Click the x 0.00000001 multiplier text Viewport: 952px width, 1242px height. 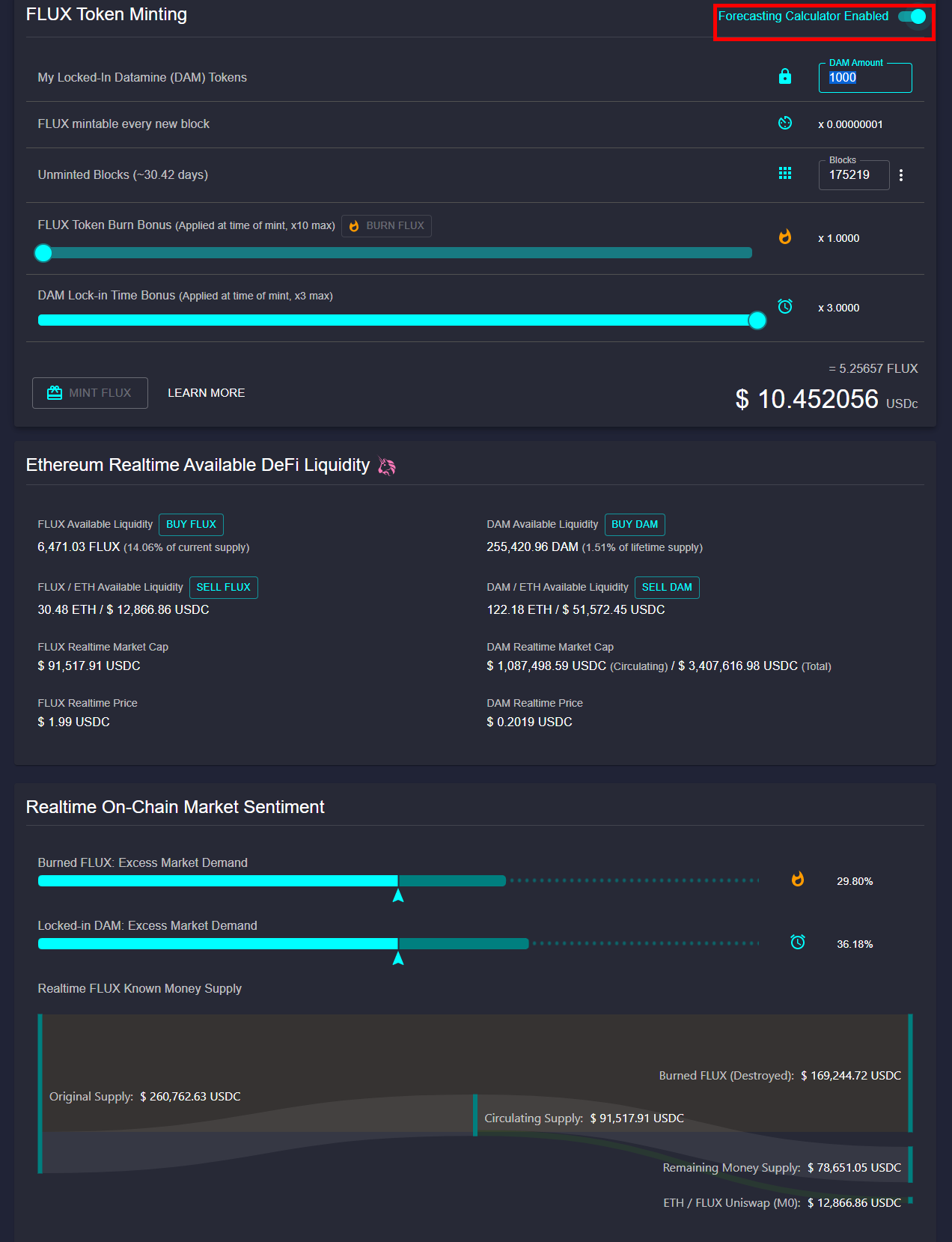850,124
